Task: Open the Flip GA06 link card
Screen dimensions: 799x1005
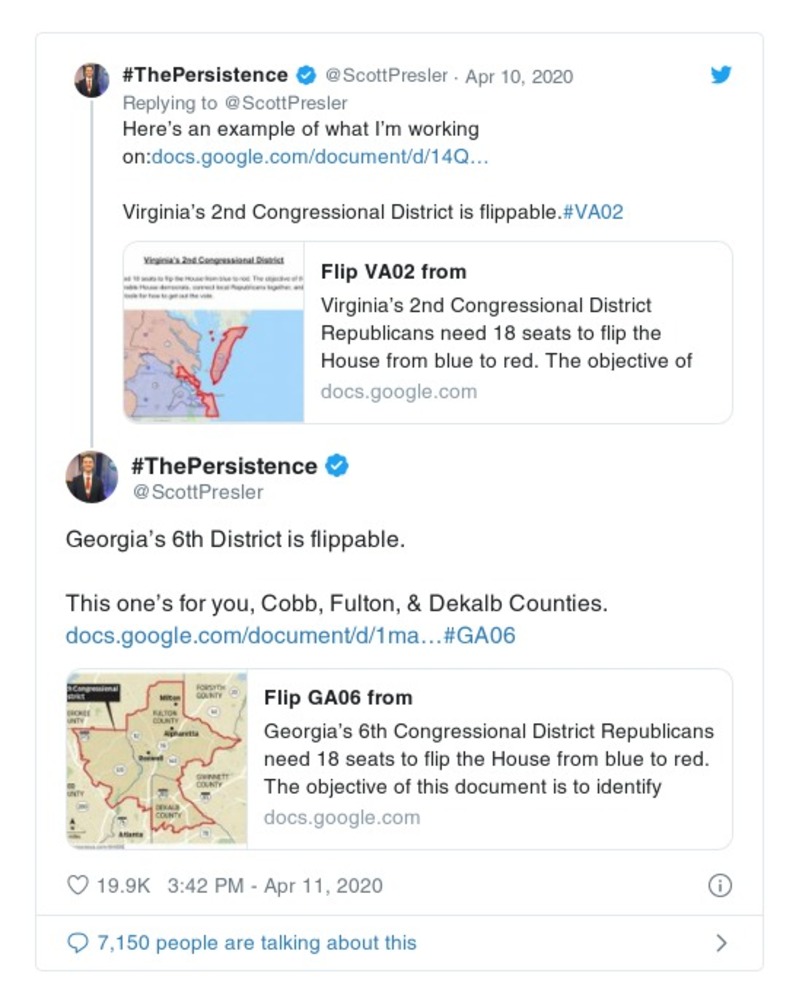Action: [489, 759]
